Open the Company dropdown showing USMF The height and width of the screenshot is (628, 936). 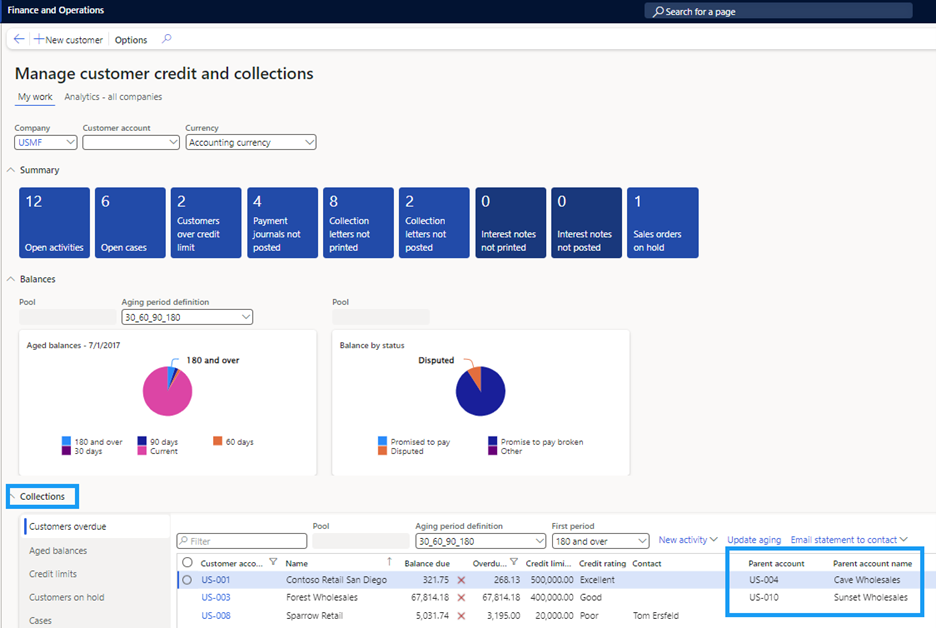click(45, 143)
